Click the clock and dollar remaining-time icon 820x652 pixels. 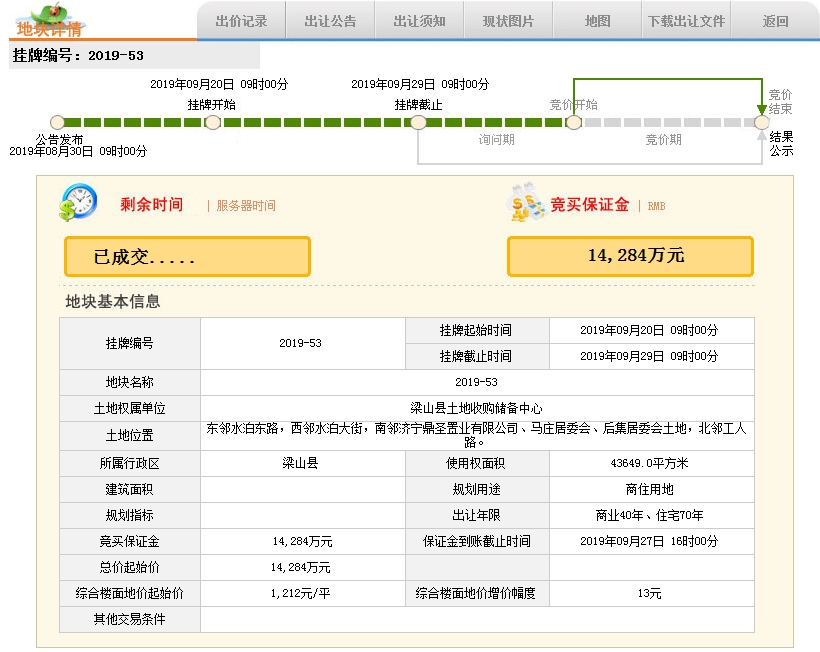point(78,202)
